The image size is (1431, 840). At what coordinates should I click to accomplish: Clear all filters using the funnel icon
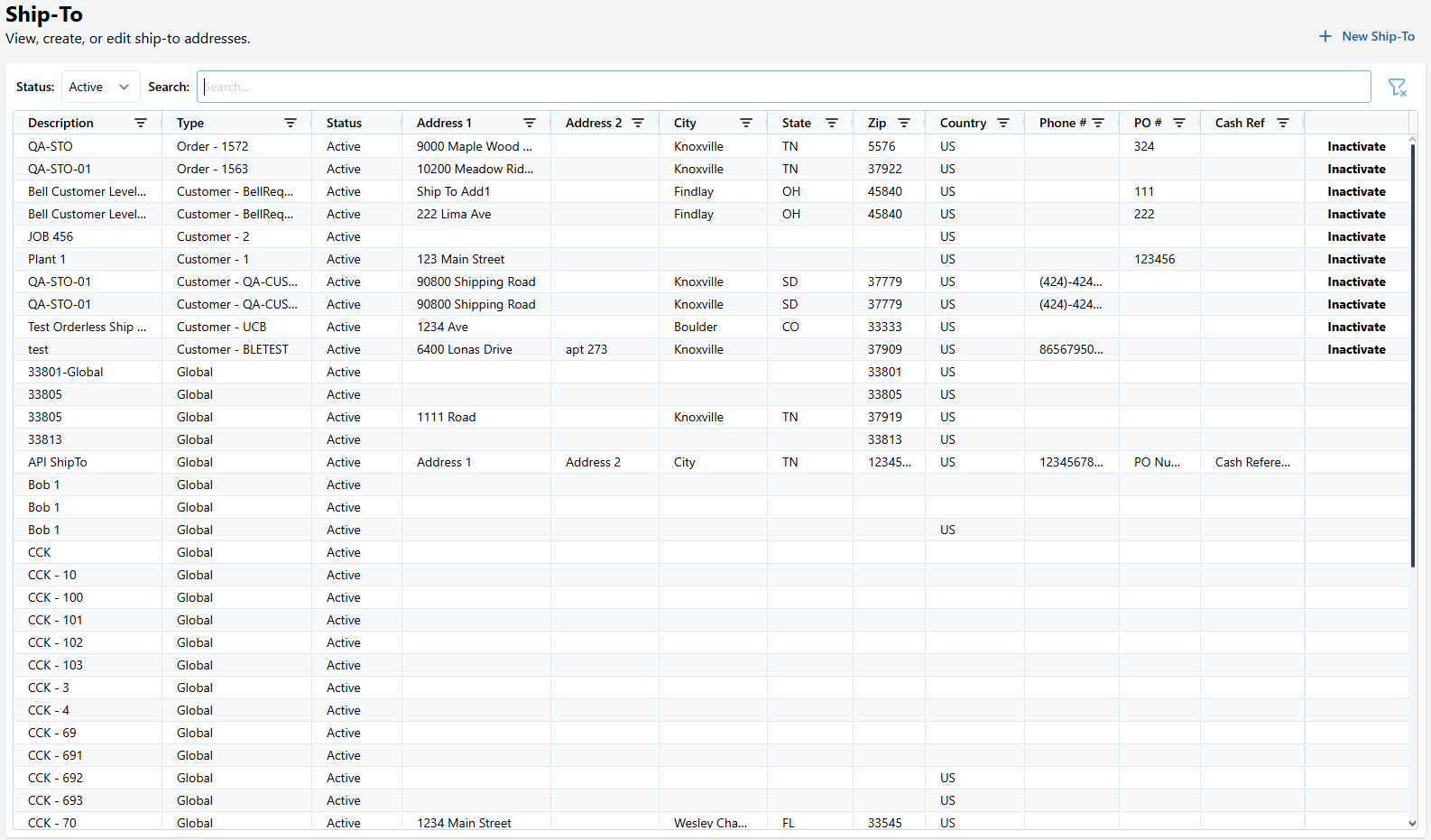pos(1397,87)
